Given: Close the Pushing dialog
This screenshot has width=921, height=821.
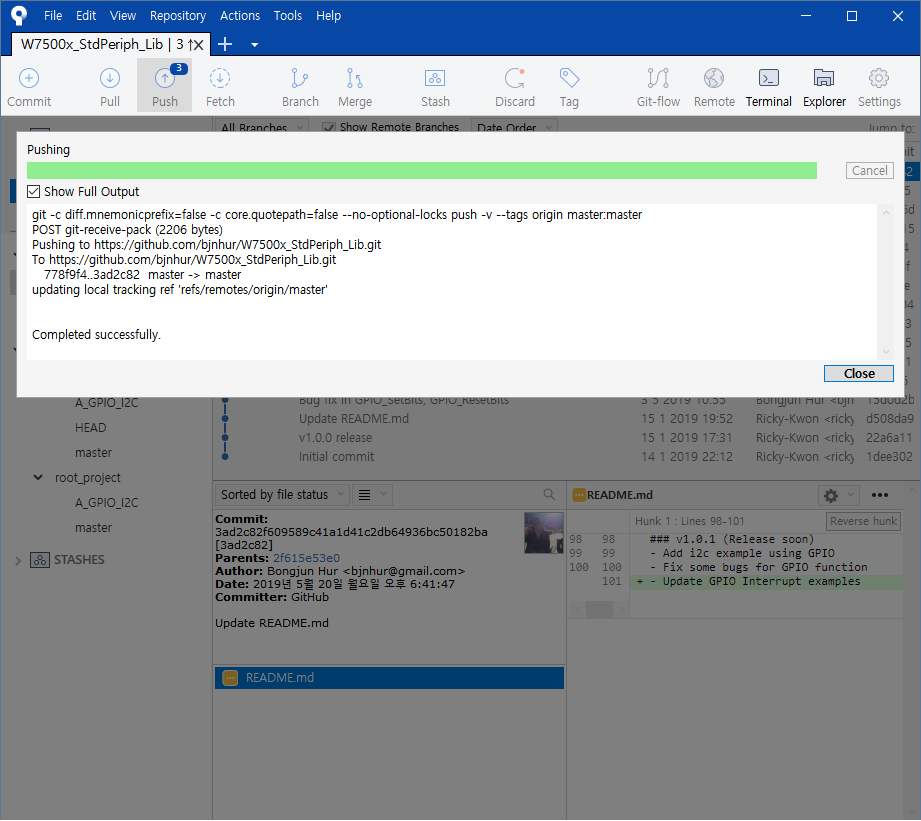Looking at the screenshot, I should (x=859, y=374).
